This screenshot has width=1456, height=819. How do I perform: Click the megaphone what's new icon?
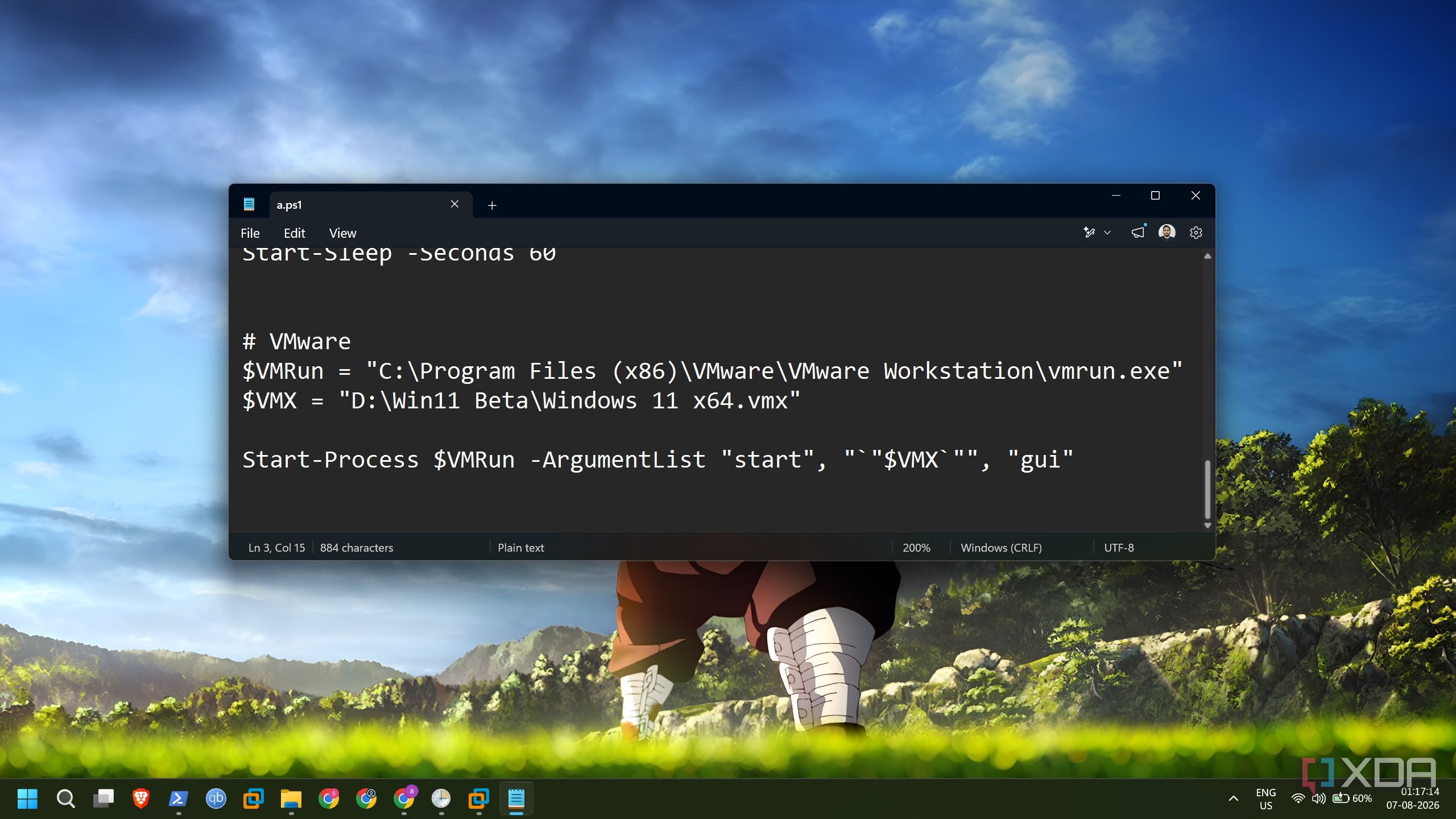tap(1137, 233)
